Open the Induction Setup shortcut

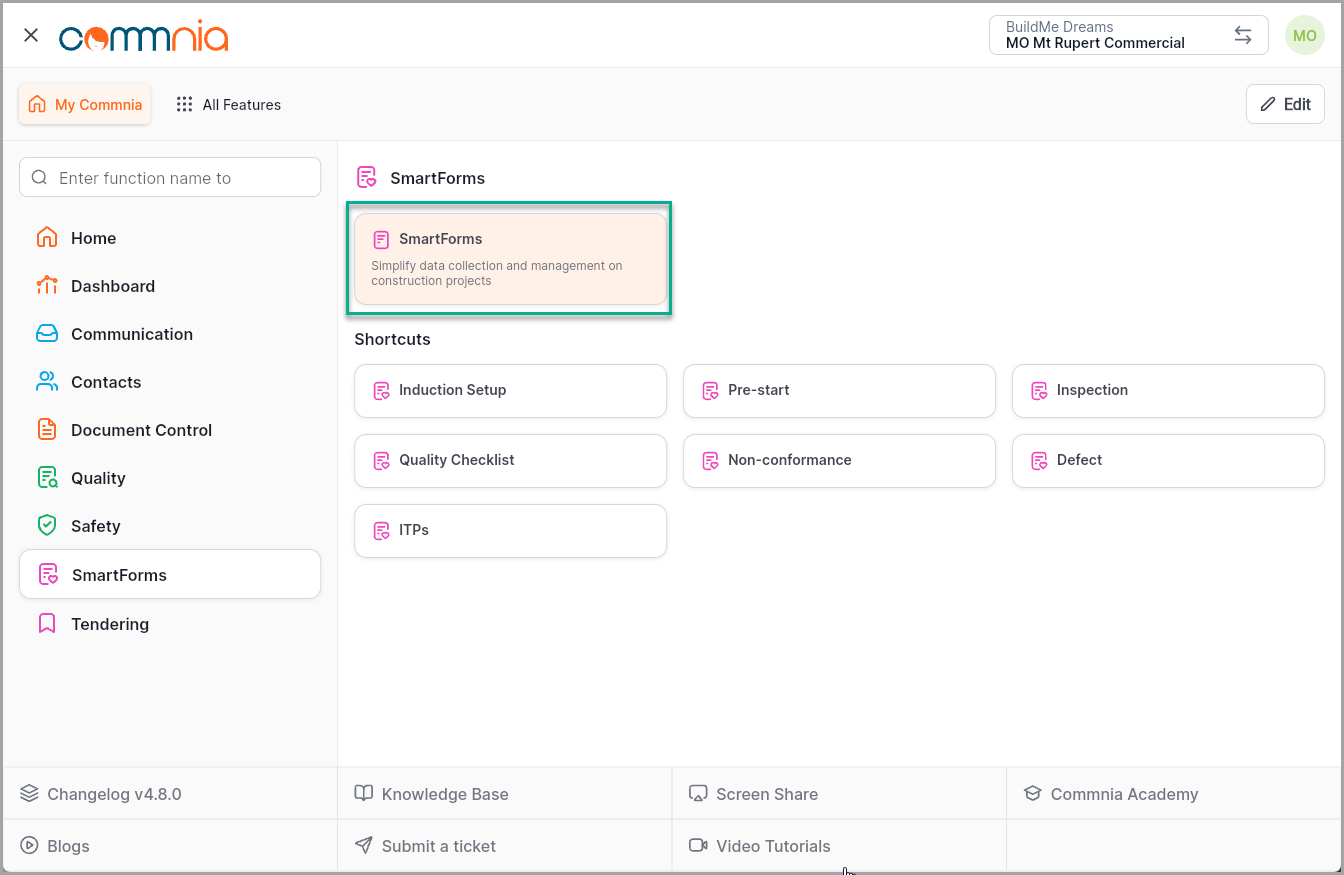point(510,390)
